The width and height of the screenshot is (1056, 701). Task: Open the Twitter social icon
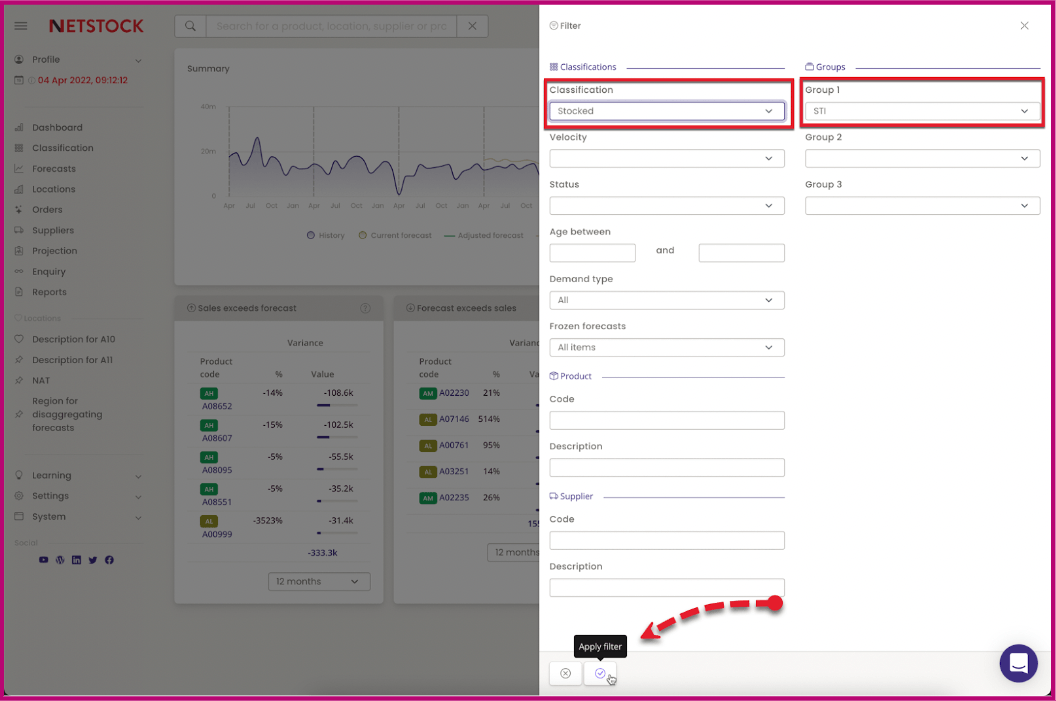click(92, 560)
